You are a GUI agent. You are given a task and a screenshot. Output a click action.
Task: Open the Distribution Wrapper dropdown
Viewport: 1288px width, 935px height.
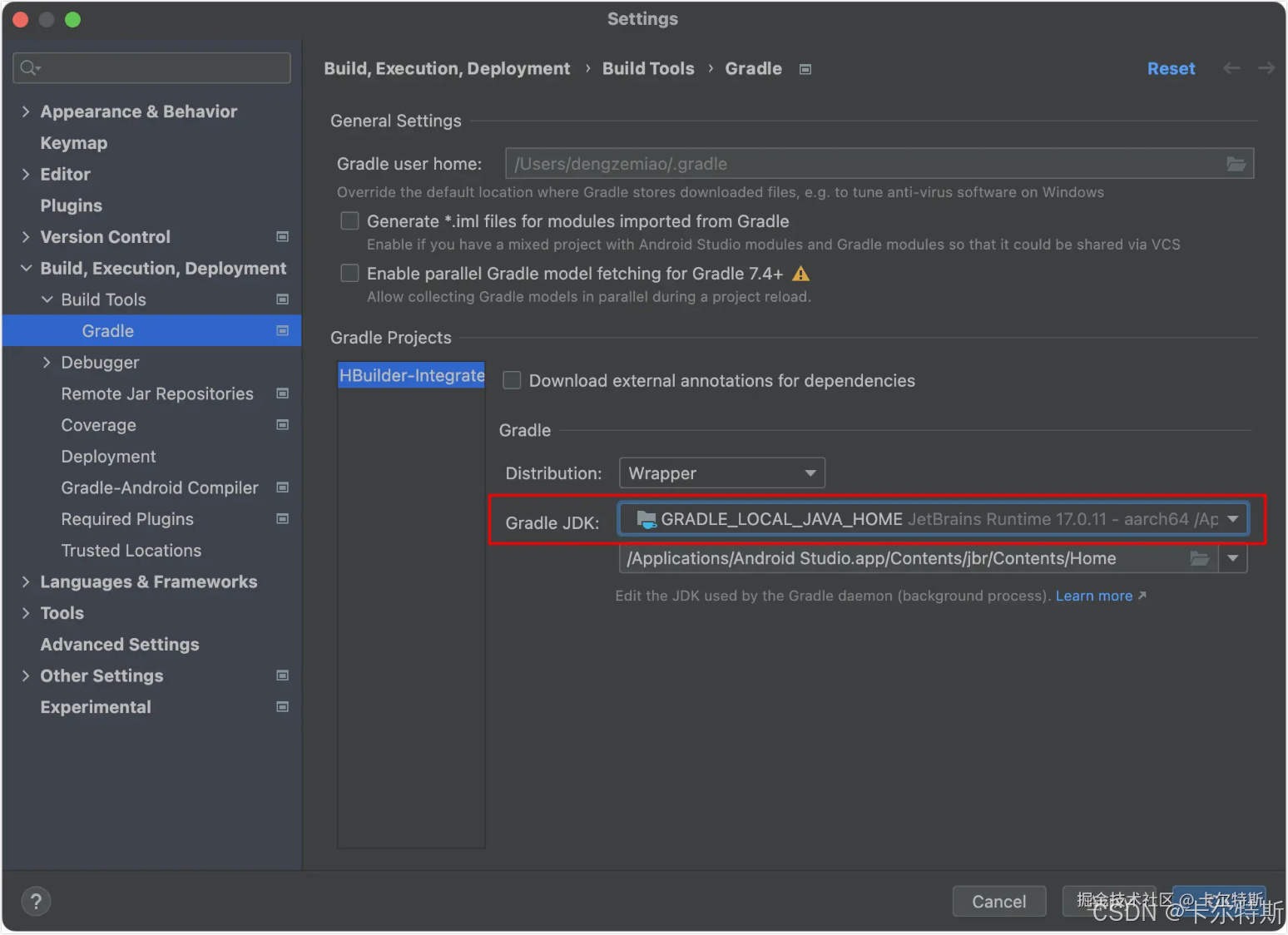tap(722, 473)
